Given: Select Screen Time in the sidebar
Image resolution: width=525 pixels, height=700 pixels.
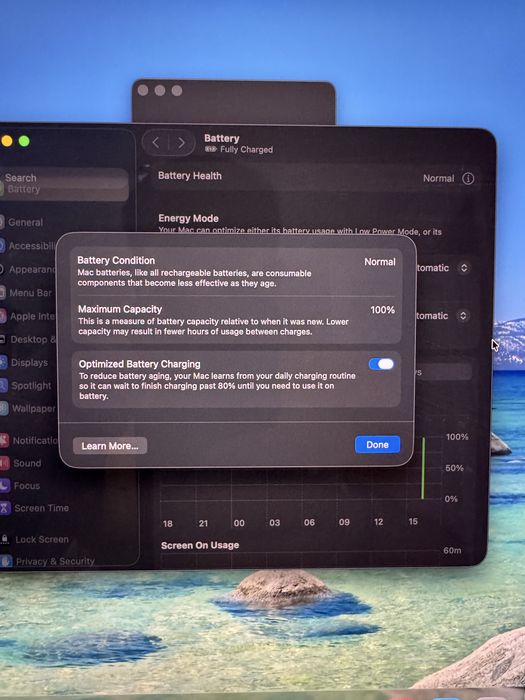Looking at the screenshot, I should 35,508.
